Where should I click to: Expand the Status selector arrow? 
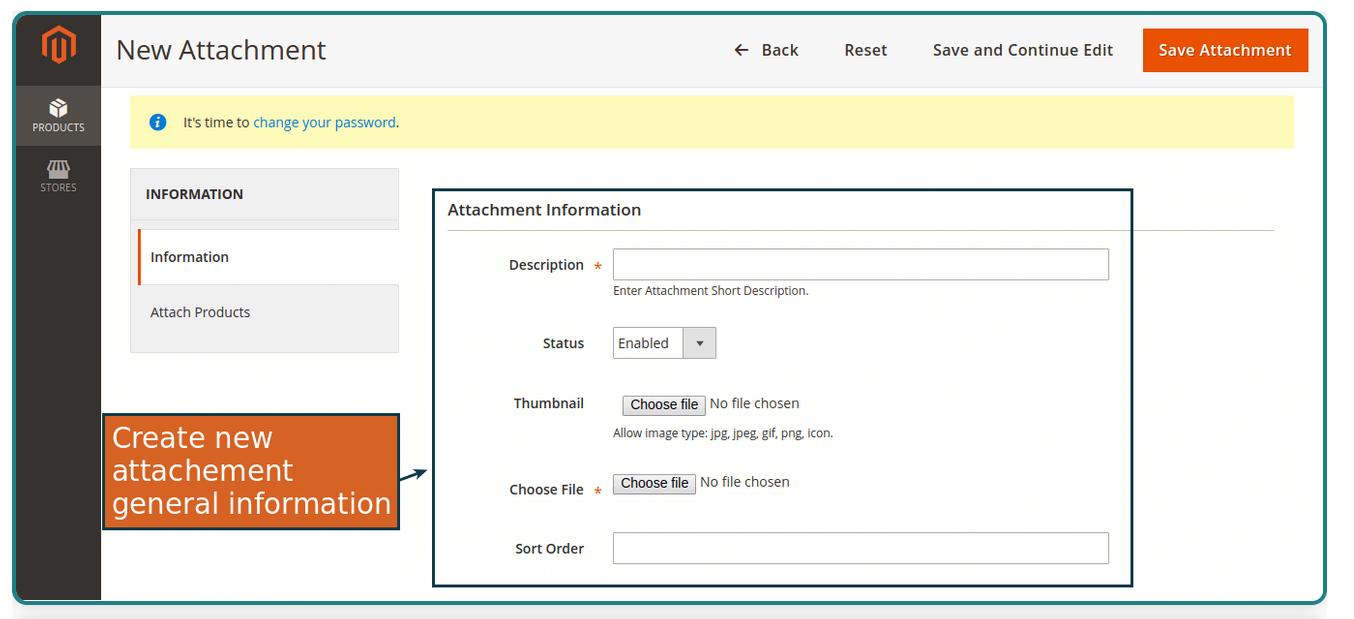(x=700, y=343)
